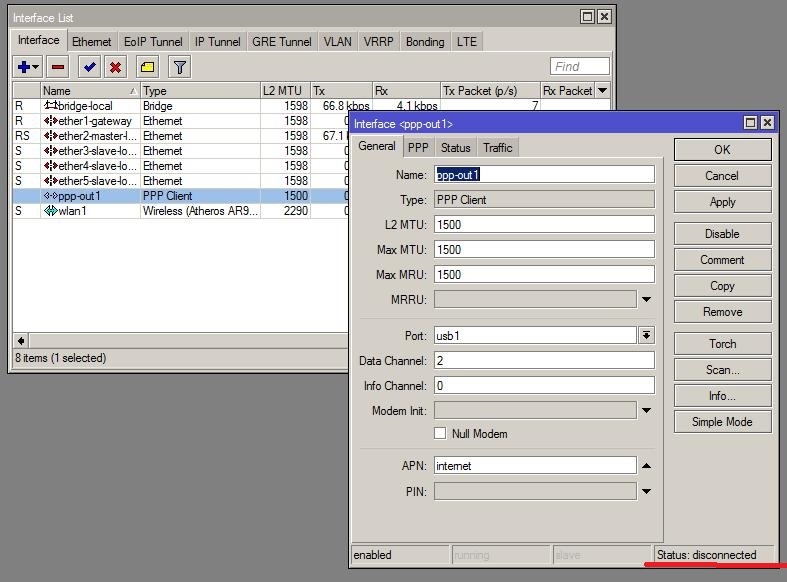Open the column selector dropdown in table header
This screenshot has height=582, width=787.
click(602, 91)
